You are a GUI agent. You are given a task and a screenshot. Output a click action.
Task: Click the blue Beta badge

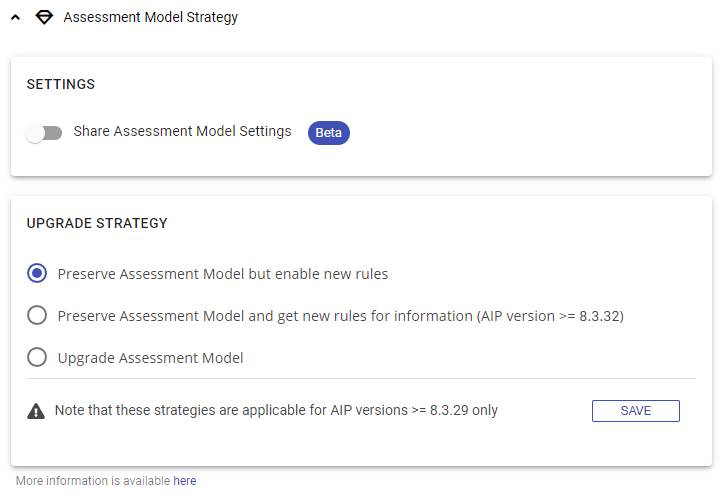pos(328,133)
